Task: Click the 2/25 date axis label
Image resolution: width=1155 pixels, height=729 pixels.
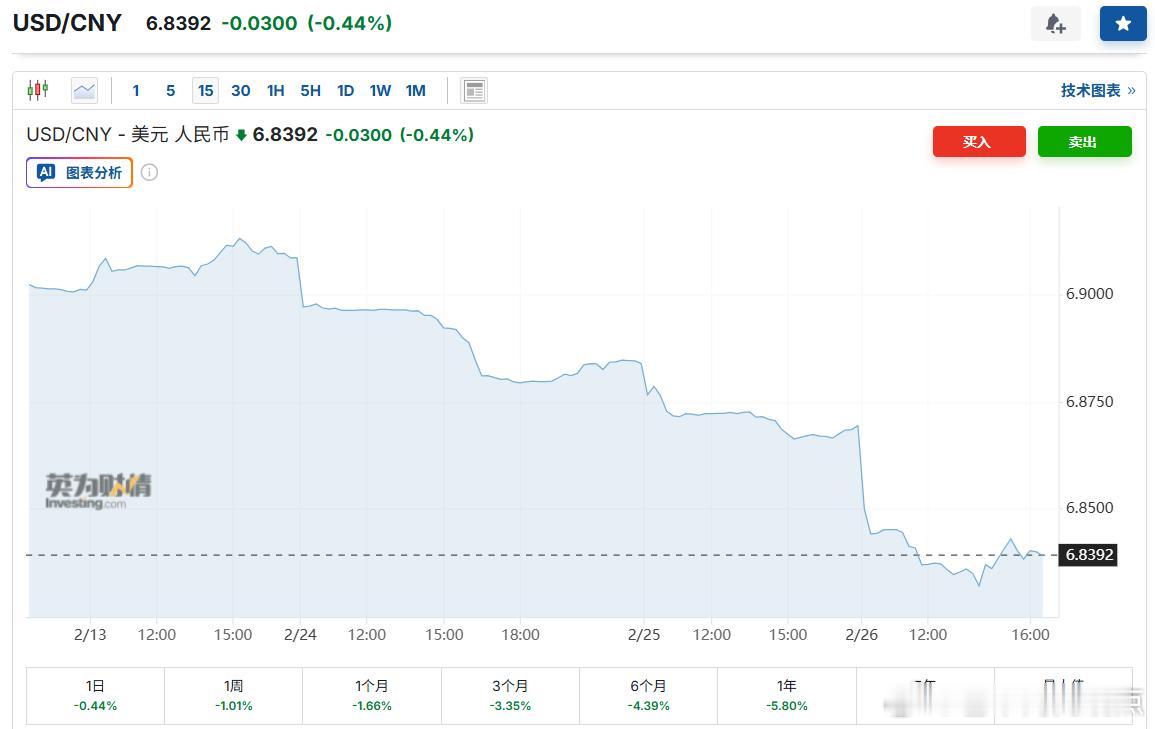Action: [644, 635]
